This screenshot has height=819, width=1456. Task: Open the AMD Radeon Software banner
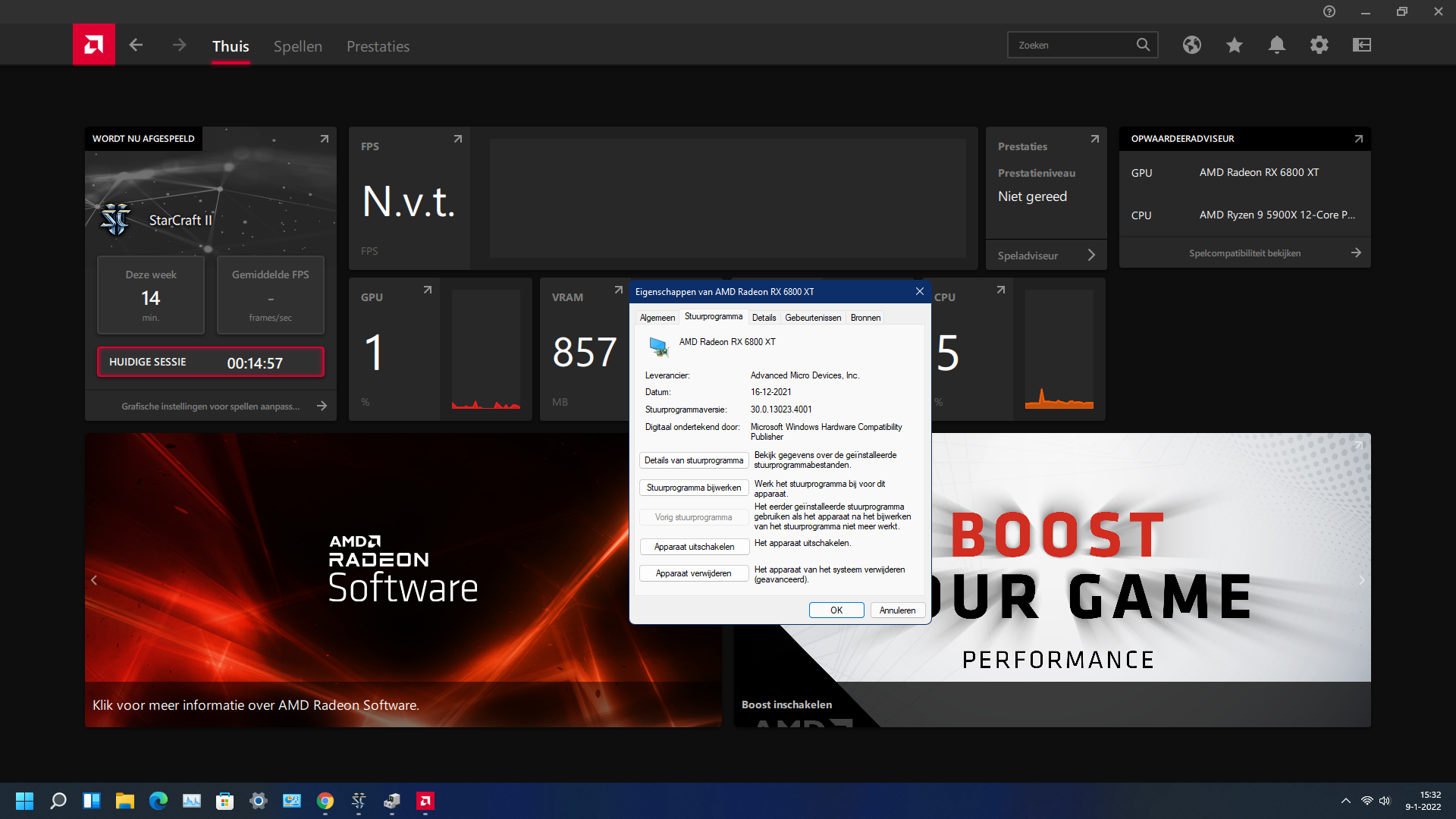click(x=403, y=580)
